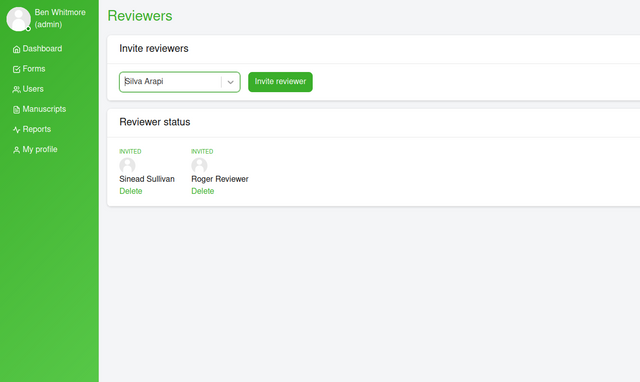Click Ben Whitmore's profile avatar
640x382 pixels.
(18, 19)
